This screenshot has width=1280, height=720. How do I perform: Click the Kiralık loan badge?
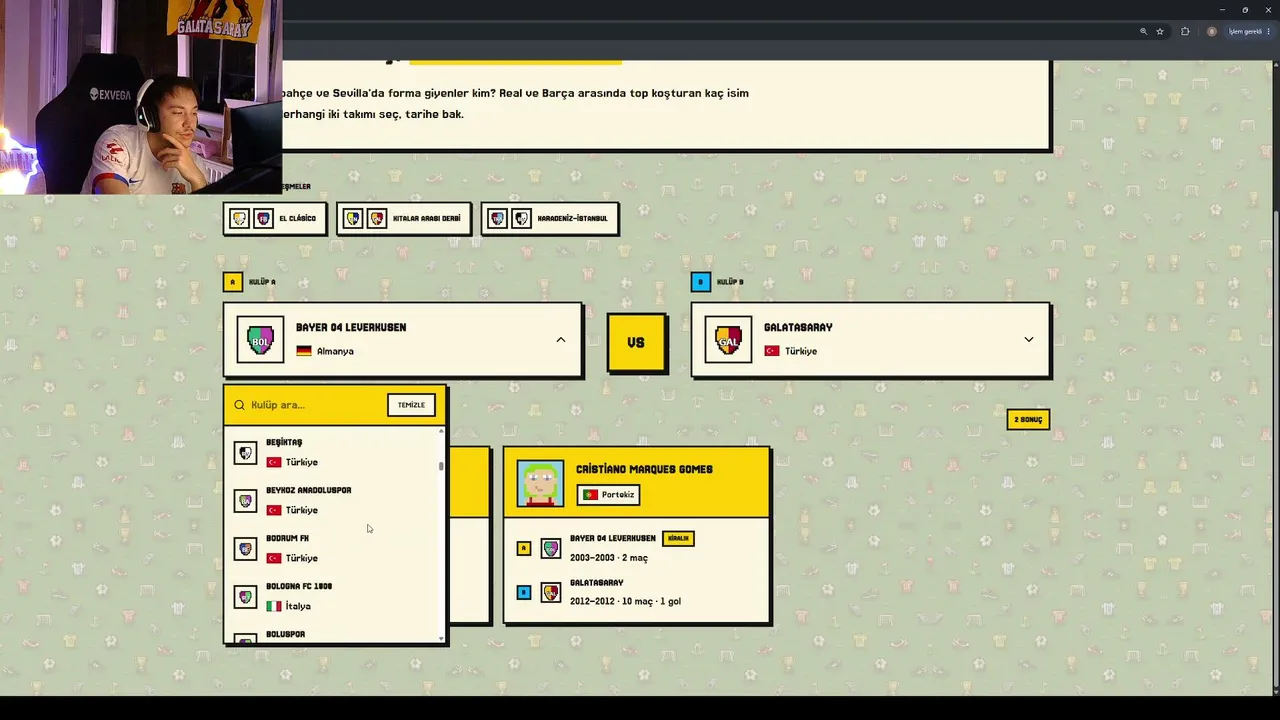(x=678, y=538)
